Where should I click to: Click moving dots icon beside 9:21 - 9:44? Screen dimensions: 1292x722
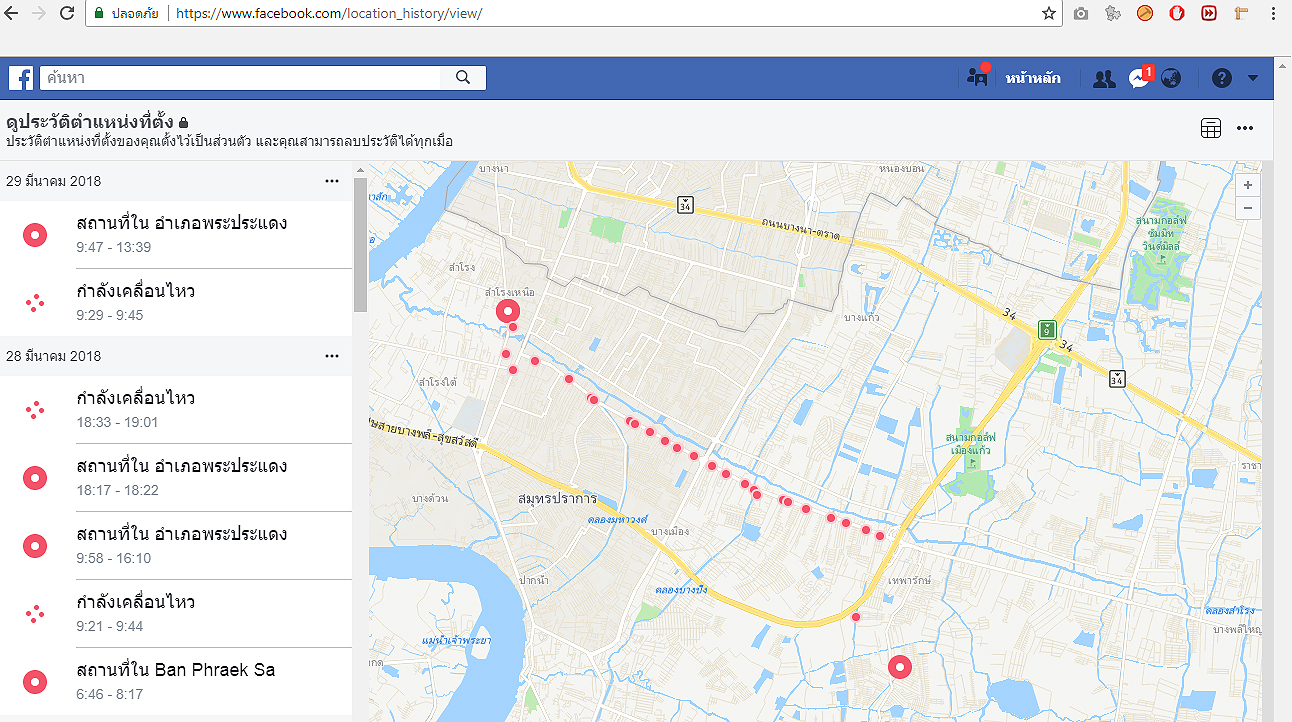click(x=35, y=614)
